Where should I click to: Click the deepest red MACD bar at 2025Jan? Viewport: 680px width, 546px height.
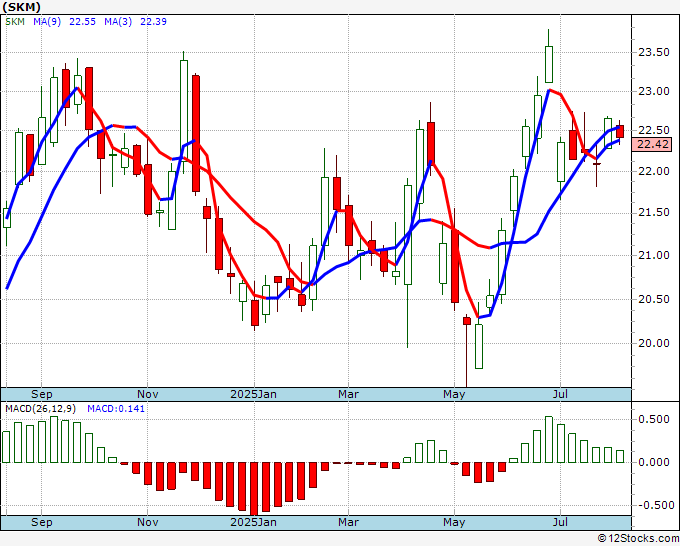click(254, 489)
